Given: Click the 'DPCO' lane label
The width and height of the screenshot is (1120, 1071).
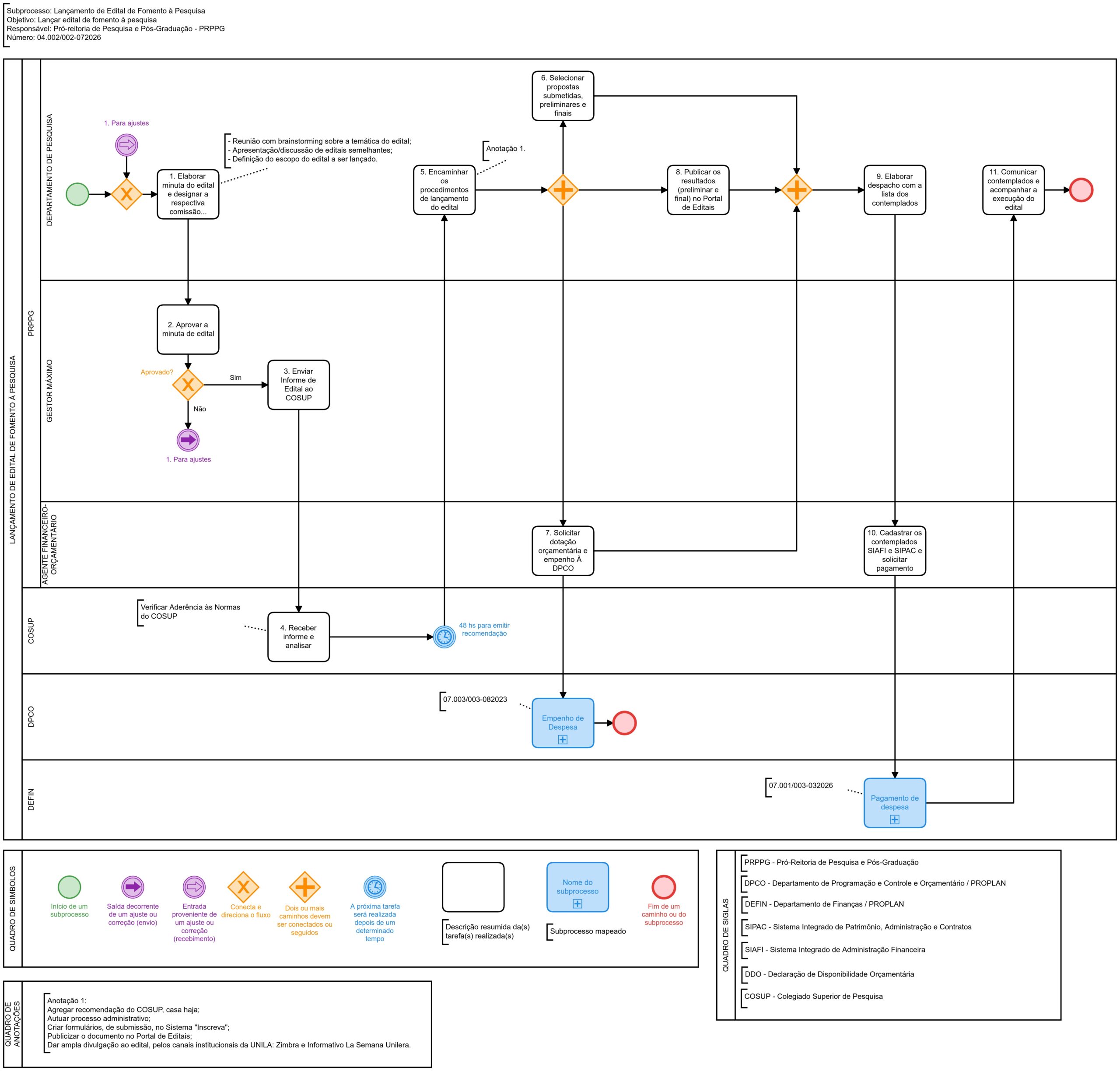Looking at the screenshot, I should (31, 717).
